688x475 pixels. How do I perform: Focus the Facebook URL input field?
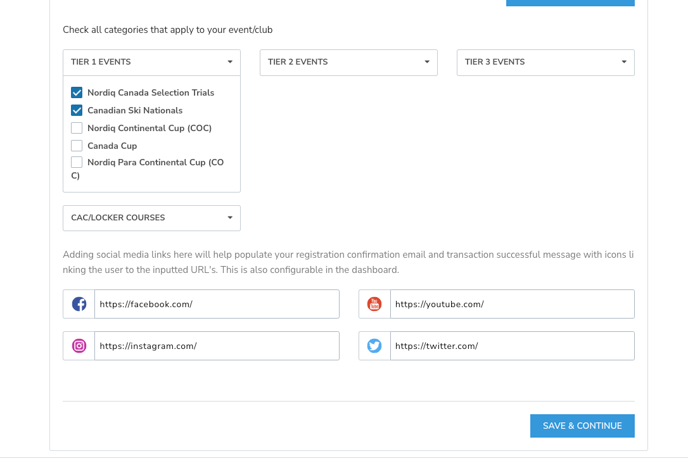(216, 304)
